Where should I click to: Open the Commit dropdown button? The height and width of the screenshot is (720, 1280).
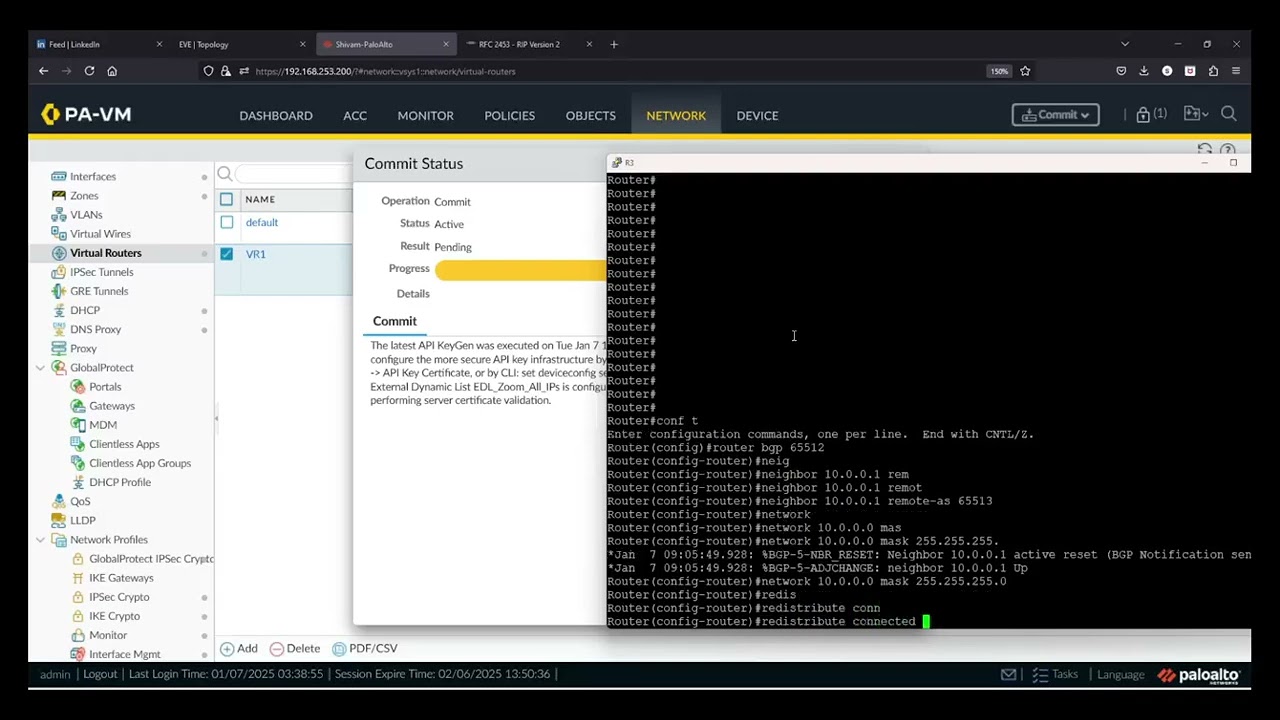[1056, 115]
